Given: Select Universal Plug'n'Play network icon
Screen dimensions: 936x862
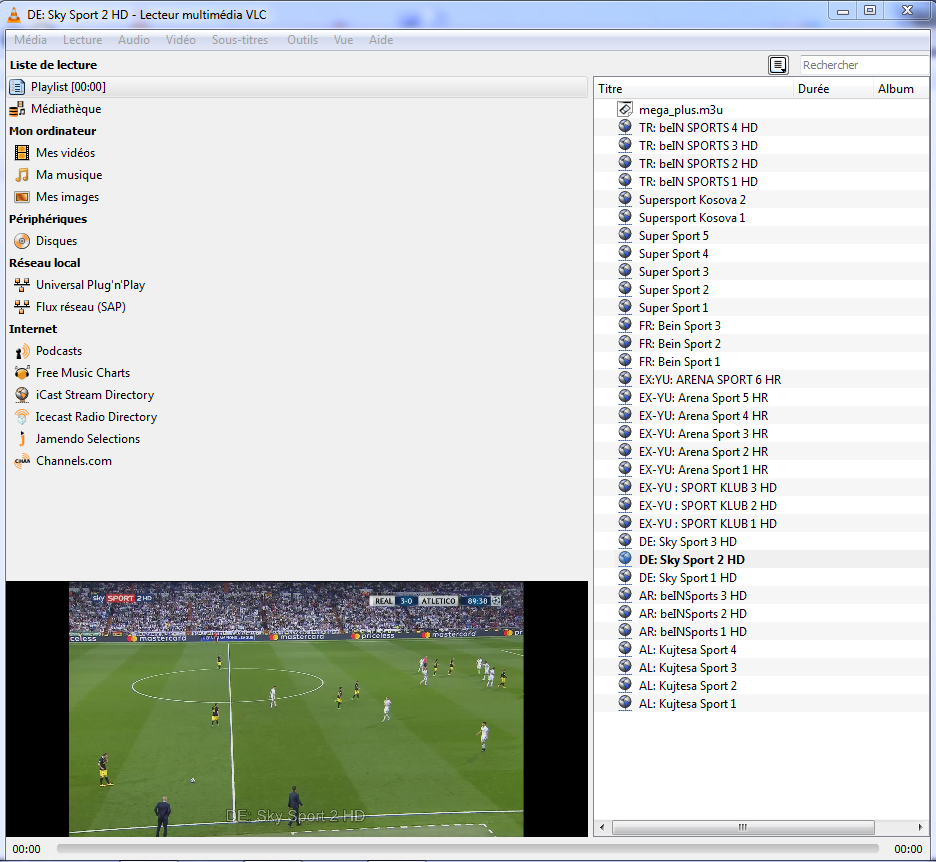Looking at the screenshot, I should pyautogui.click(x=22, y=285).
